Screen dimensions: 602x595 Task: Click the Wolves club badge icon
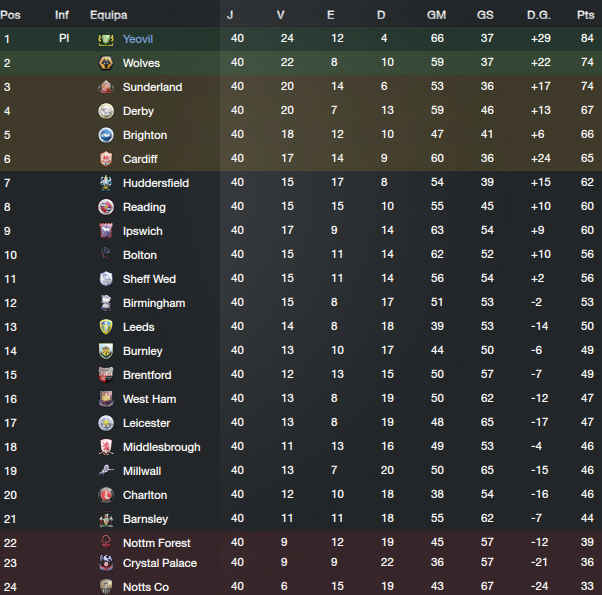coord(106,63)
